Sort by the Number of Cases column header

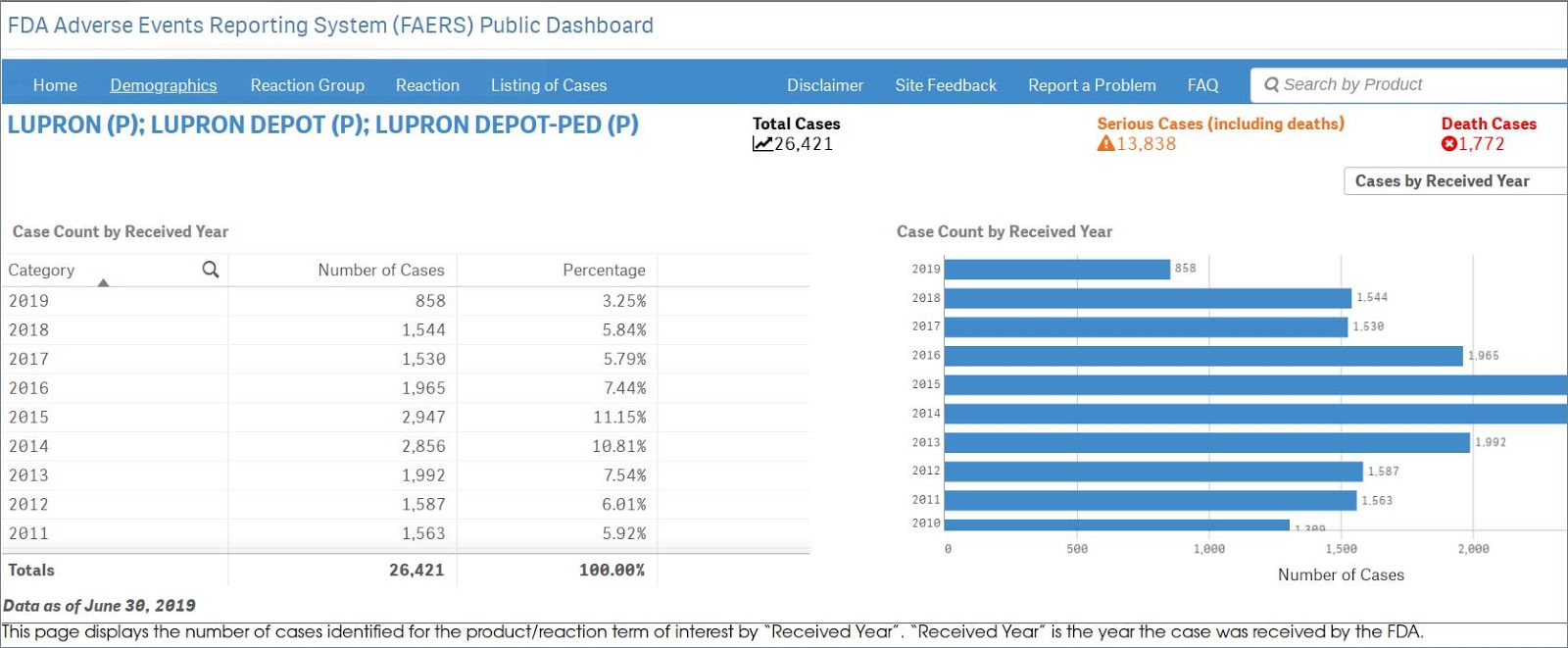(x=380, y=270)
